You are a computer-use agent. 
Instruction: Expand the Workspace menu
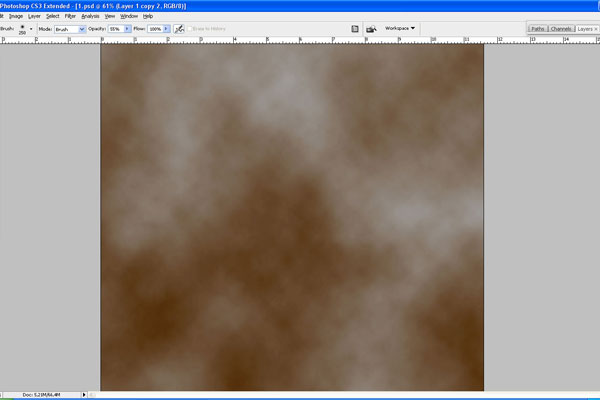400,29
